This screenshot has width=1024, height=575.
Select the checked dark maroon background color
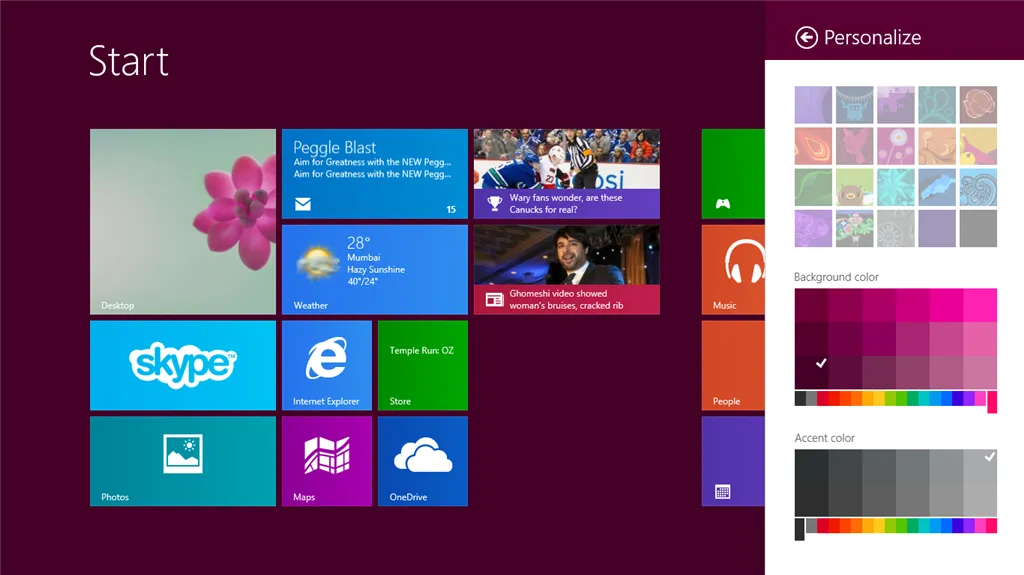811,372
